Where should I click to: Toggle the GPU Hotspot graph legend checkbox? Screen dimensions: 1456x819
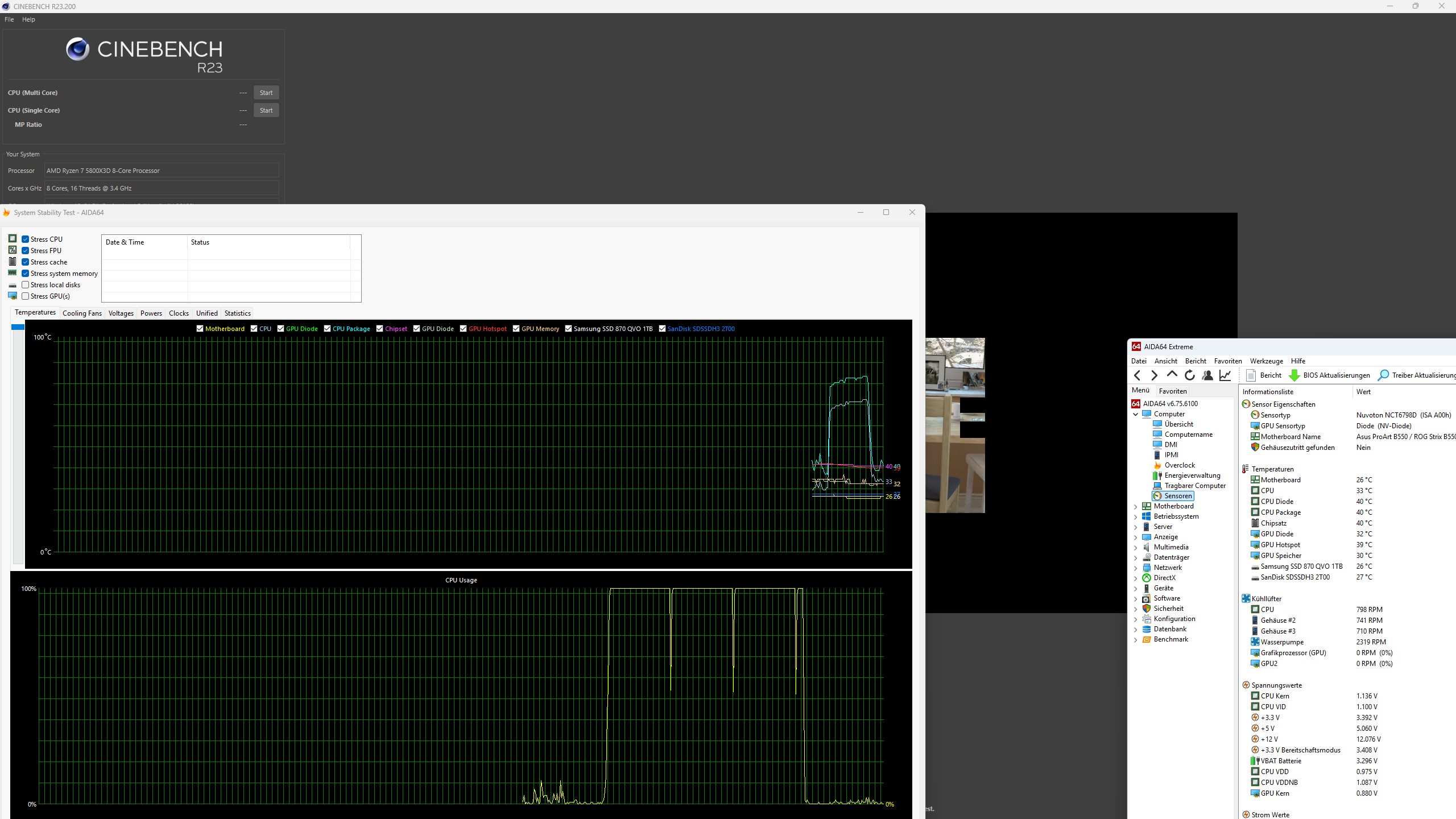click(x=464, y=329)
